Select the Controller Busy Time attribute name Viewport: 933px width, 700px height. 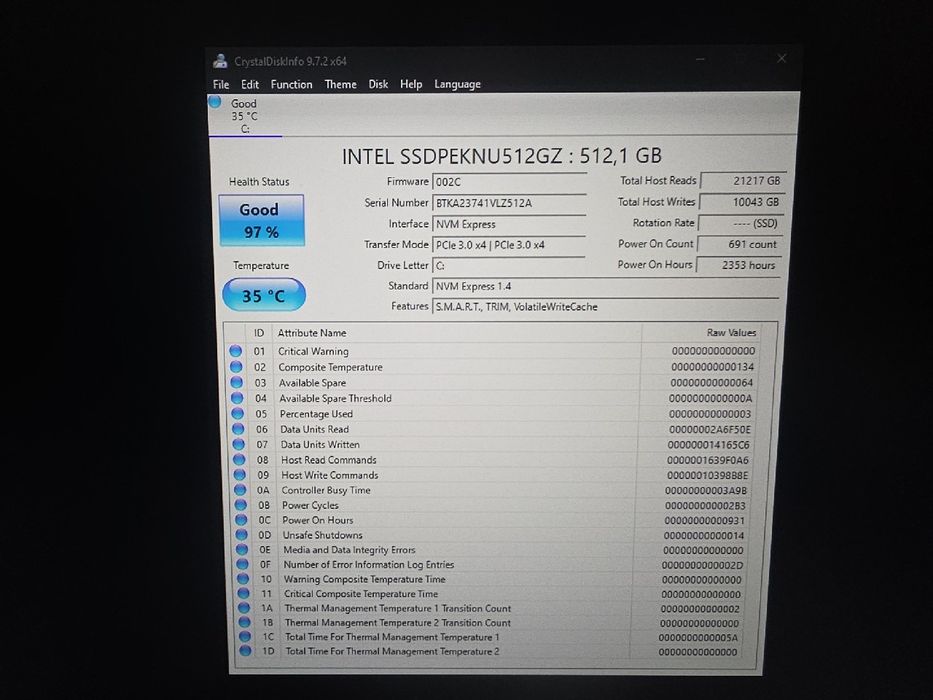coord(325,490)
